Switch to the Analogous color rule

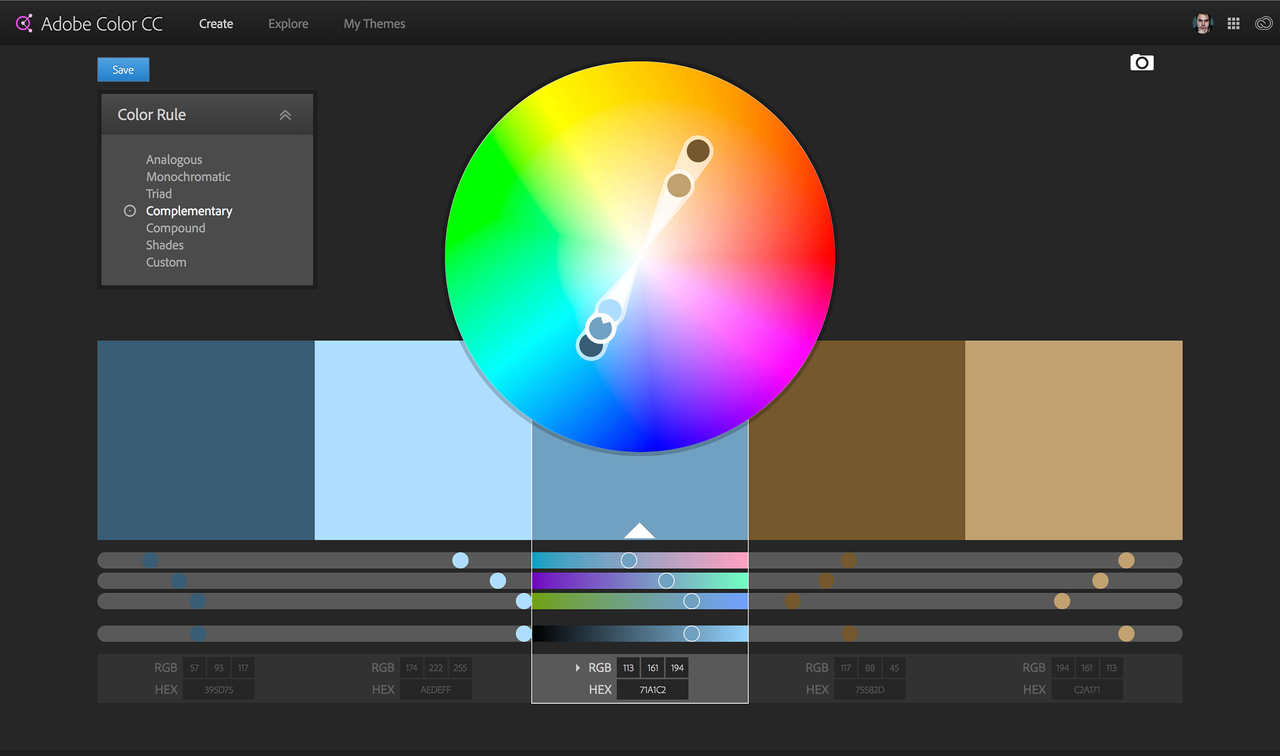coord(174,159)
